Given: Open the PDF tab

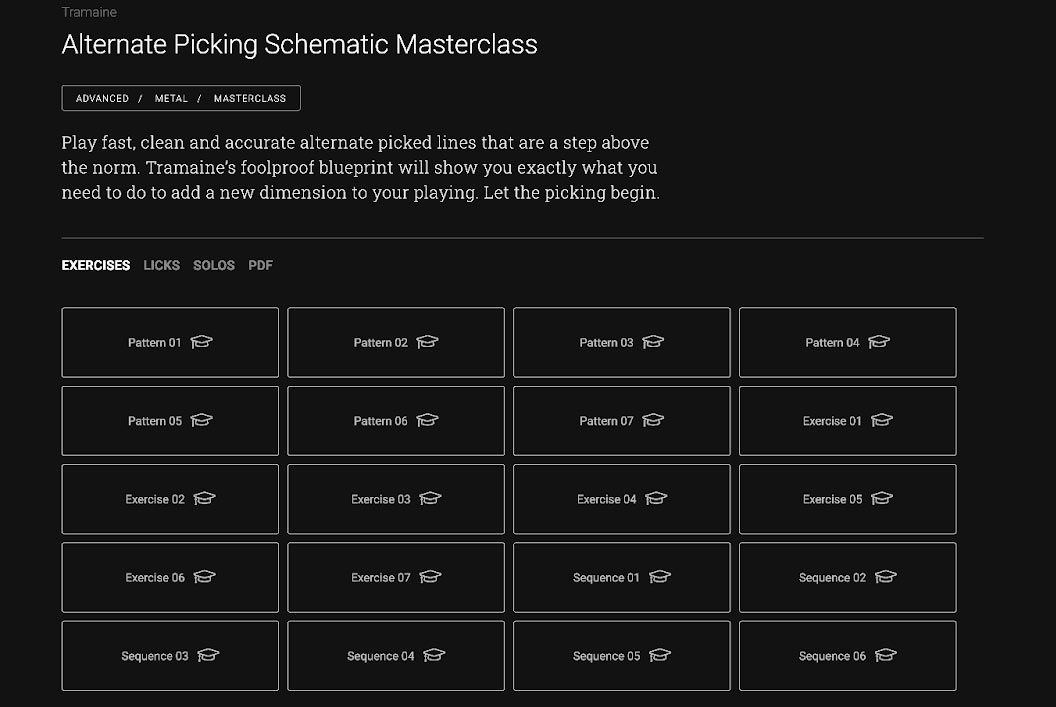Looking at the screenshot, I should coord(261,265).
